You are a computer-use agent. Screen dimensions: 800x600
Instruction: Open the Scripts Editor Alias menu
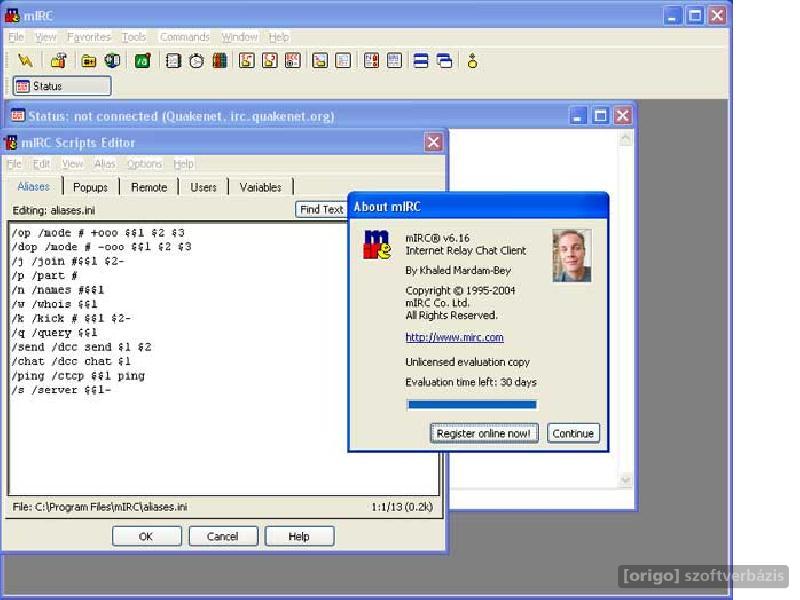pos(105,164)
